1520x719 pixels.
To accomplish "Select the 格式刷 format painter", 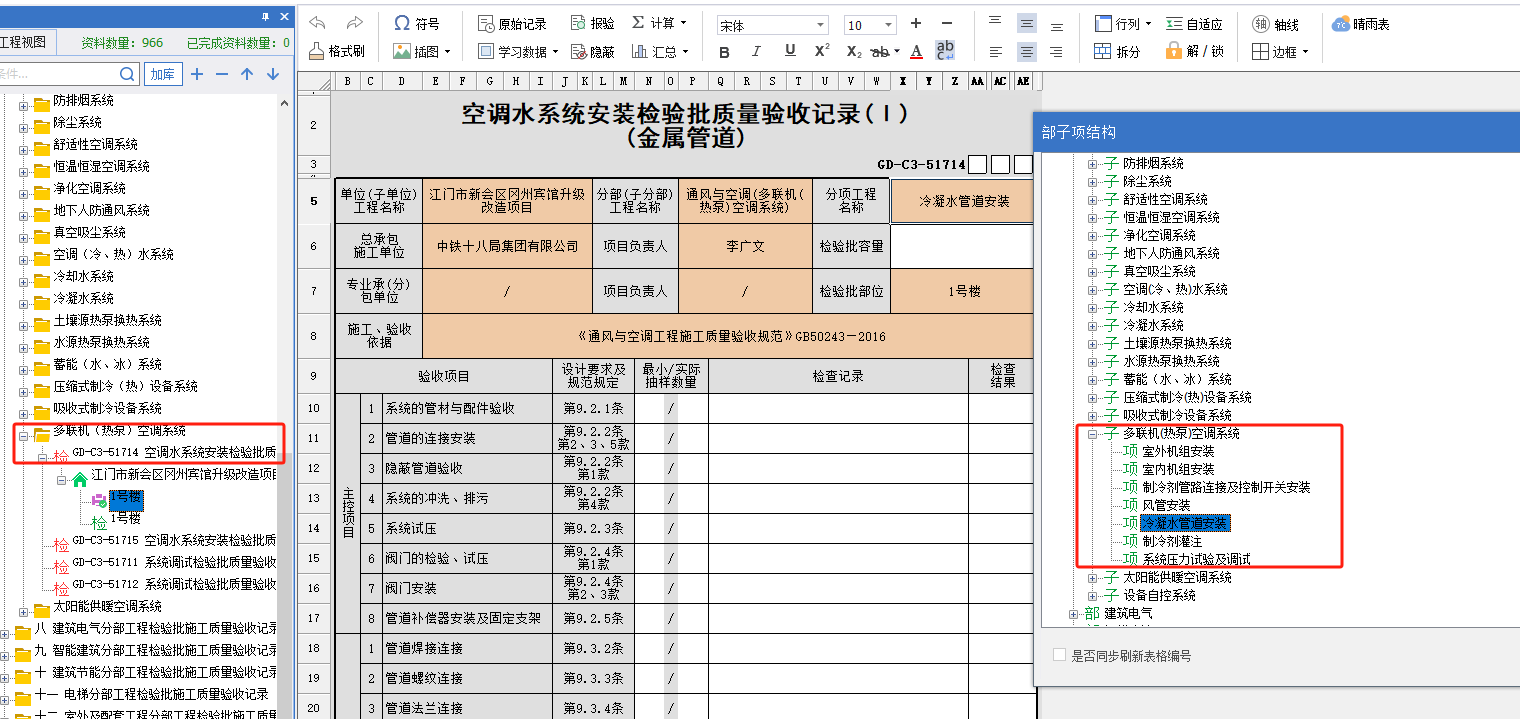I will [337, 51].
